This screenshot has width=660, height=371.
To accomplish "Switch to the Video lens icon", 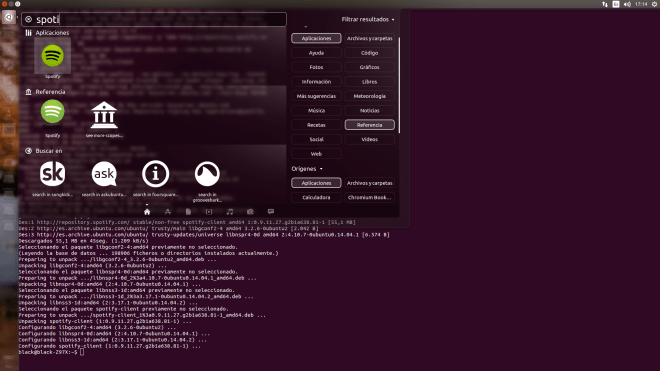I will tap(209, 211).
